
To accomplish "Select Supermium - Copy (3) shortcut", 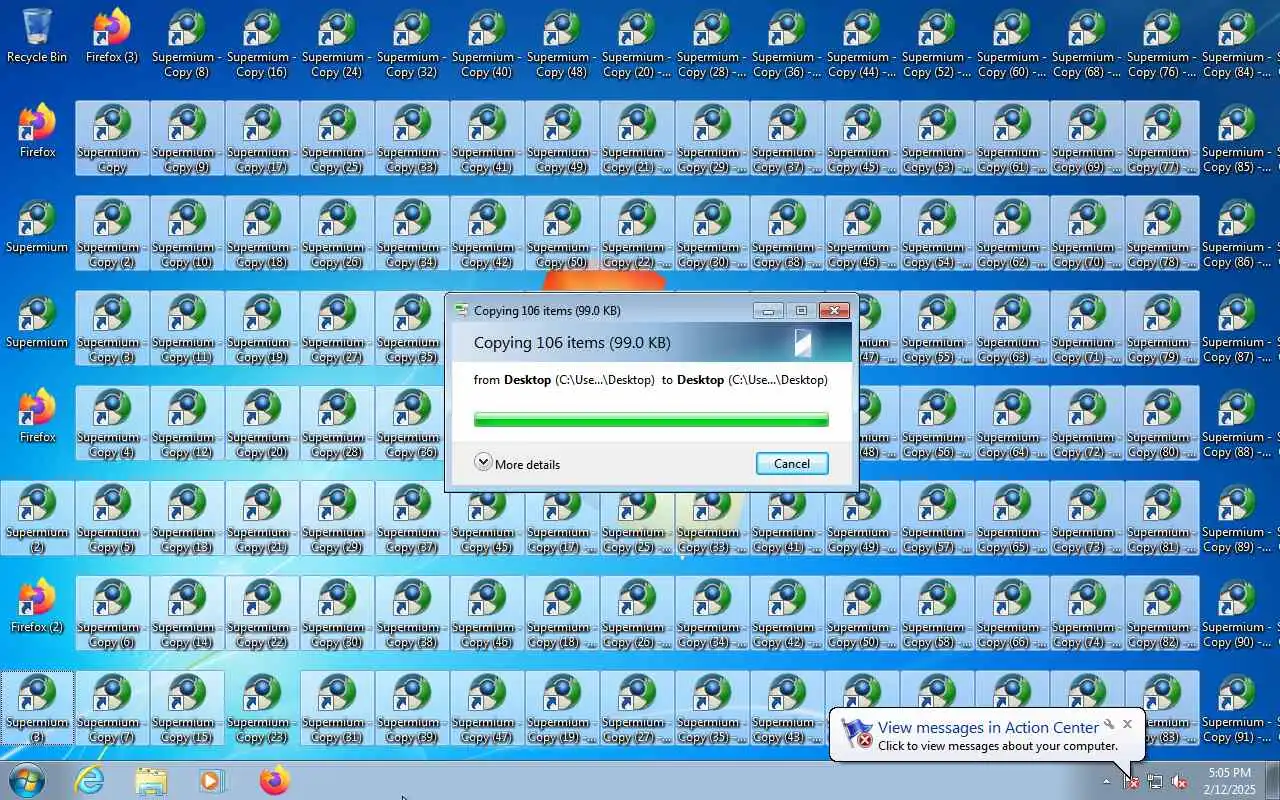I will pos(112,328).
